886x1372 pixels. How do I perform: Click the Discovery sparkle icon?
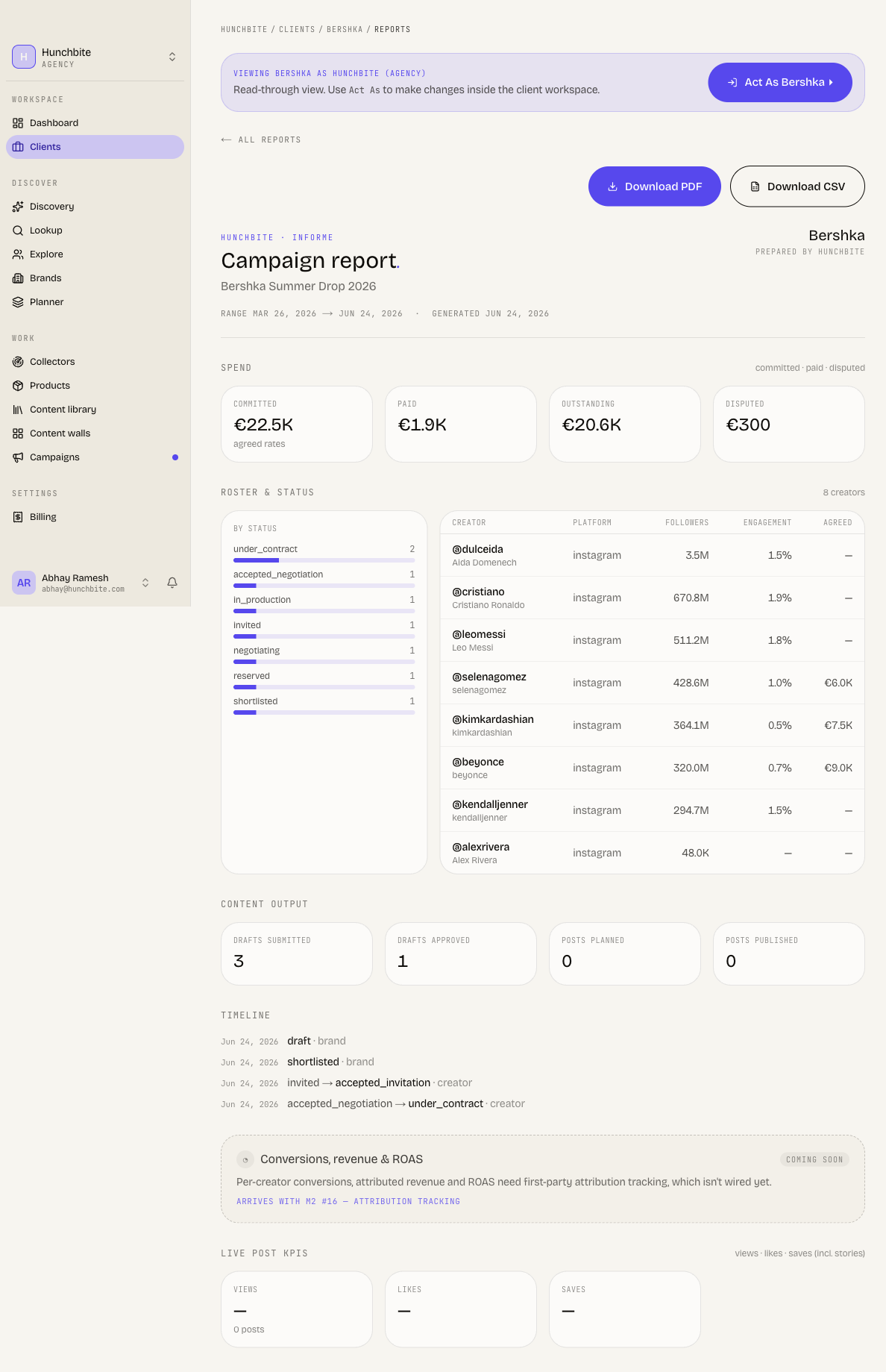(18, 207)
